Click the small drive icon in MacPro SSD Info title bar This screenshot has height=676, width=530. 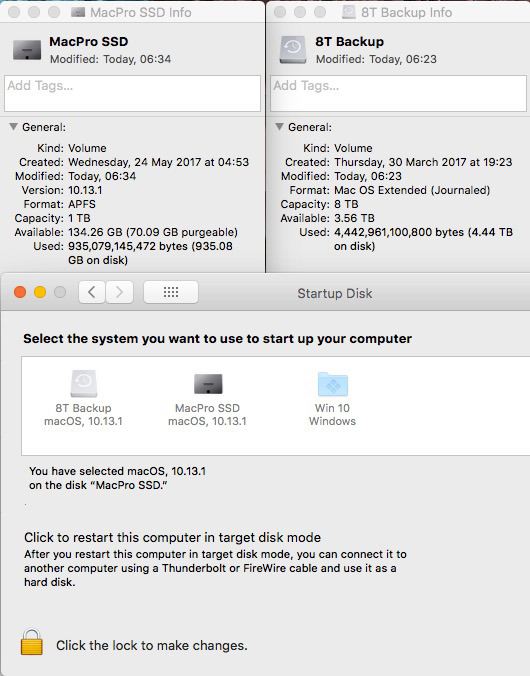tap(78, 12)
